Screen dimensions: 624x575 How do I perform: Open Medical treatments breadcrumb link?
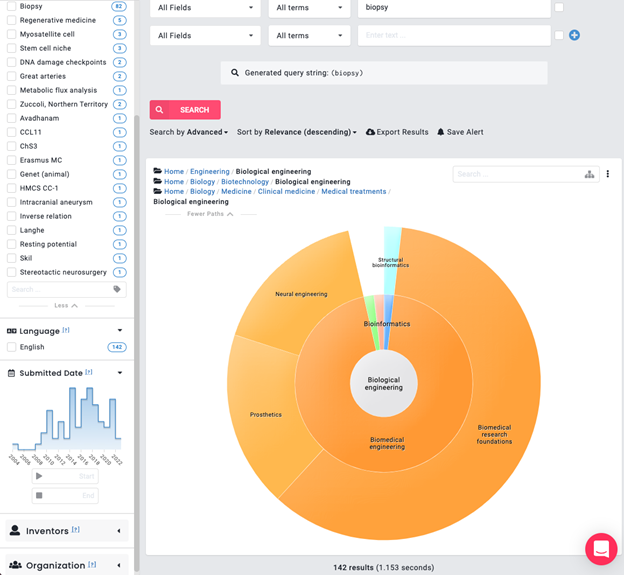(354, 191)
